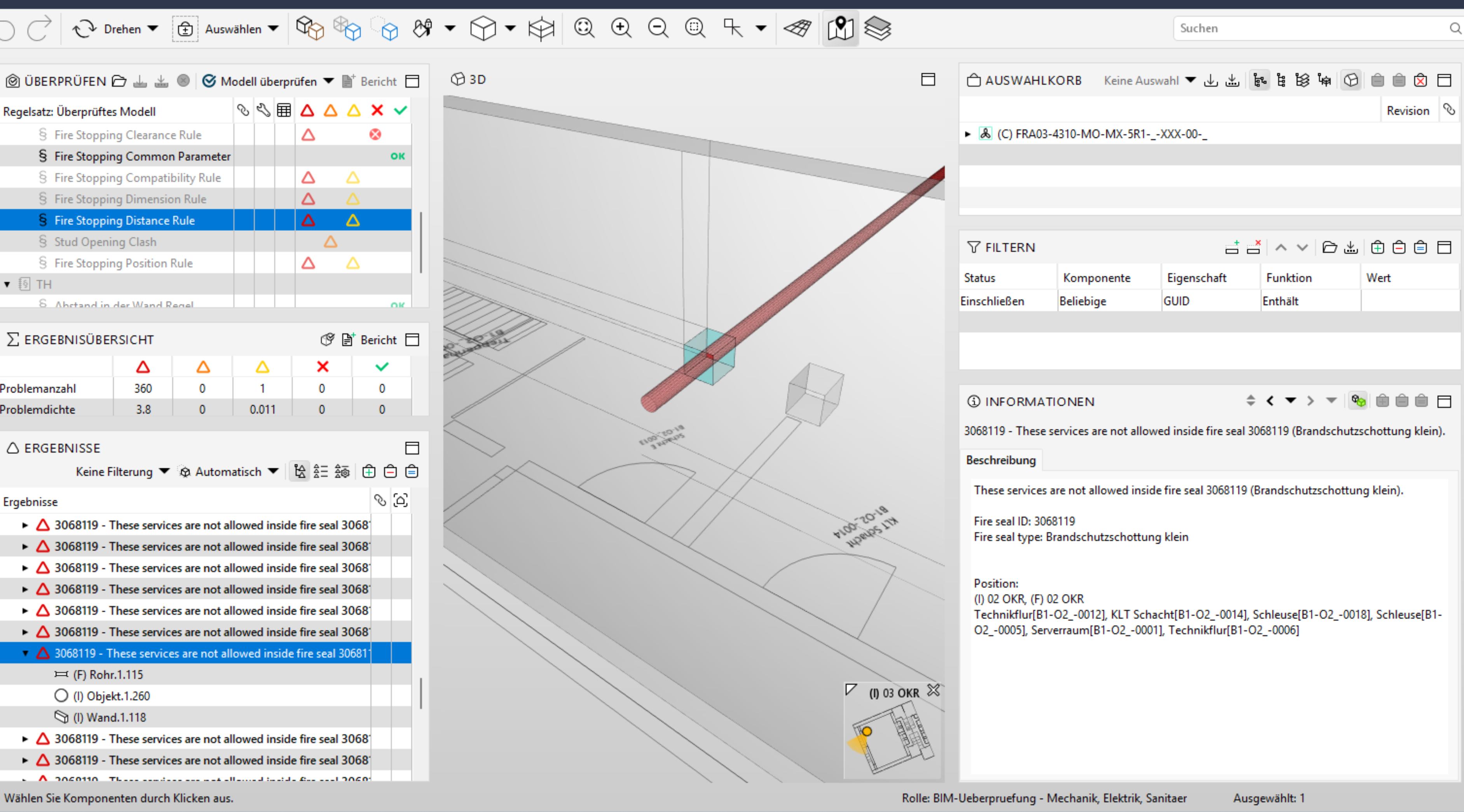Toggle the green linked components icon in Informationen

[x=1358, y=401]
